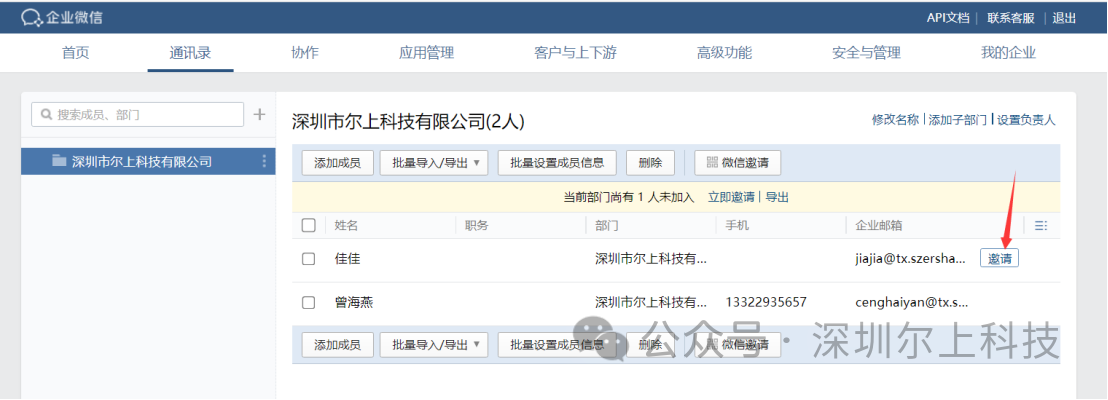Open the 修改名称 link
This screenshot has width=1108, height=400.
tap(895, 120)
